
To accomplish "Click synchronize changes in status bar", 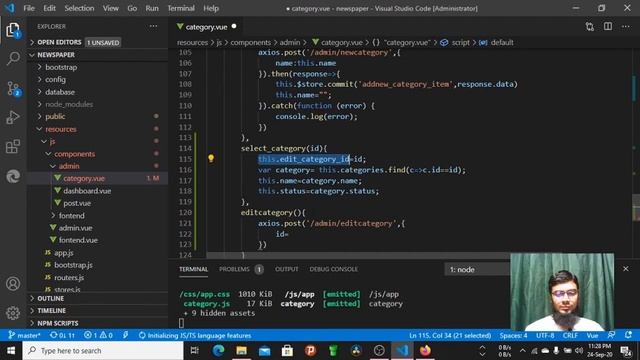I will (62, 335).
